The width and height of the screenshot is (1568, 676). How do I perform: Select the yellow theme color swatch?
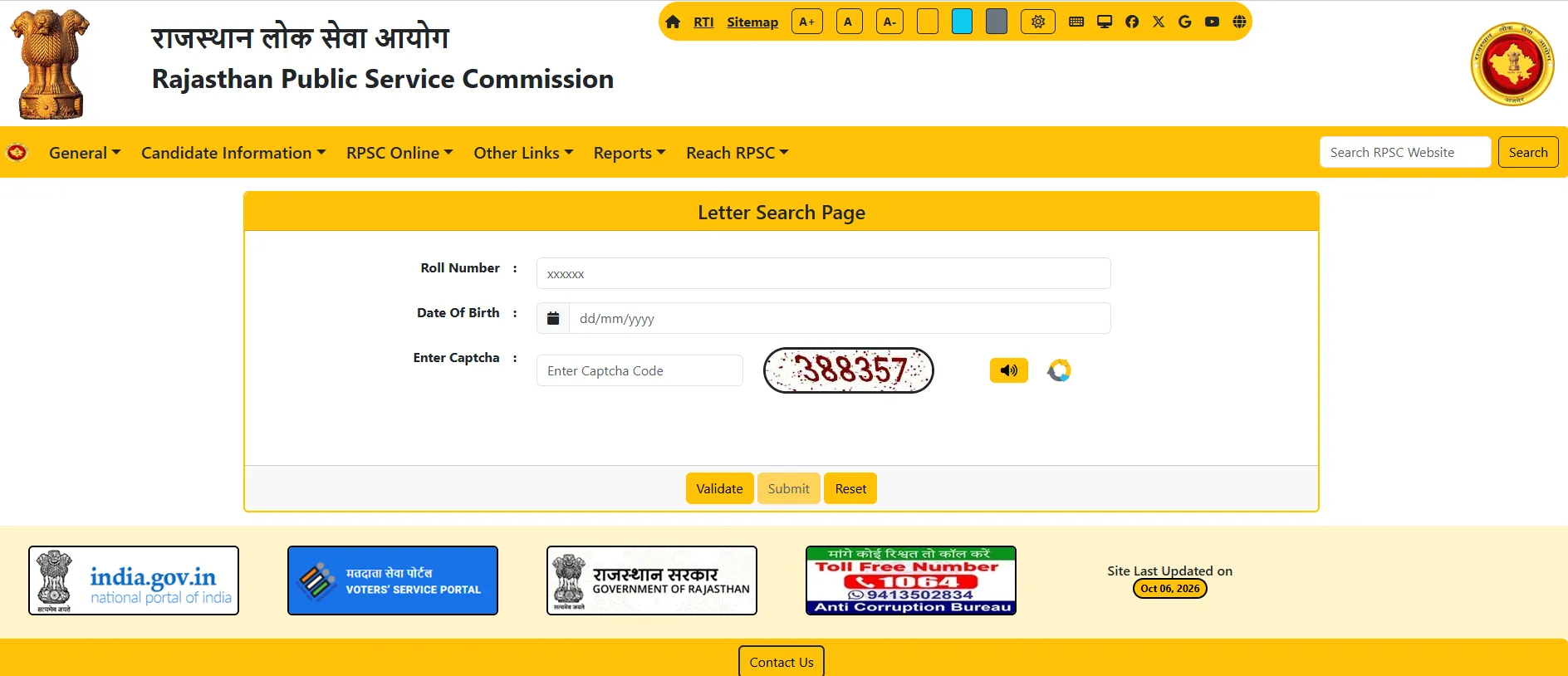click(x=928, y=22)
